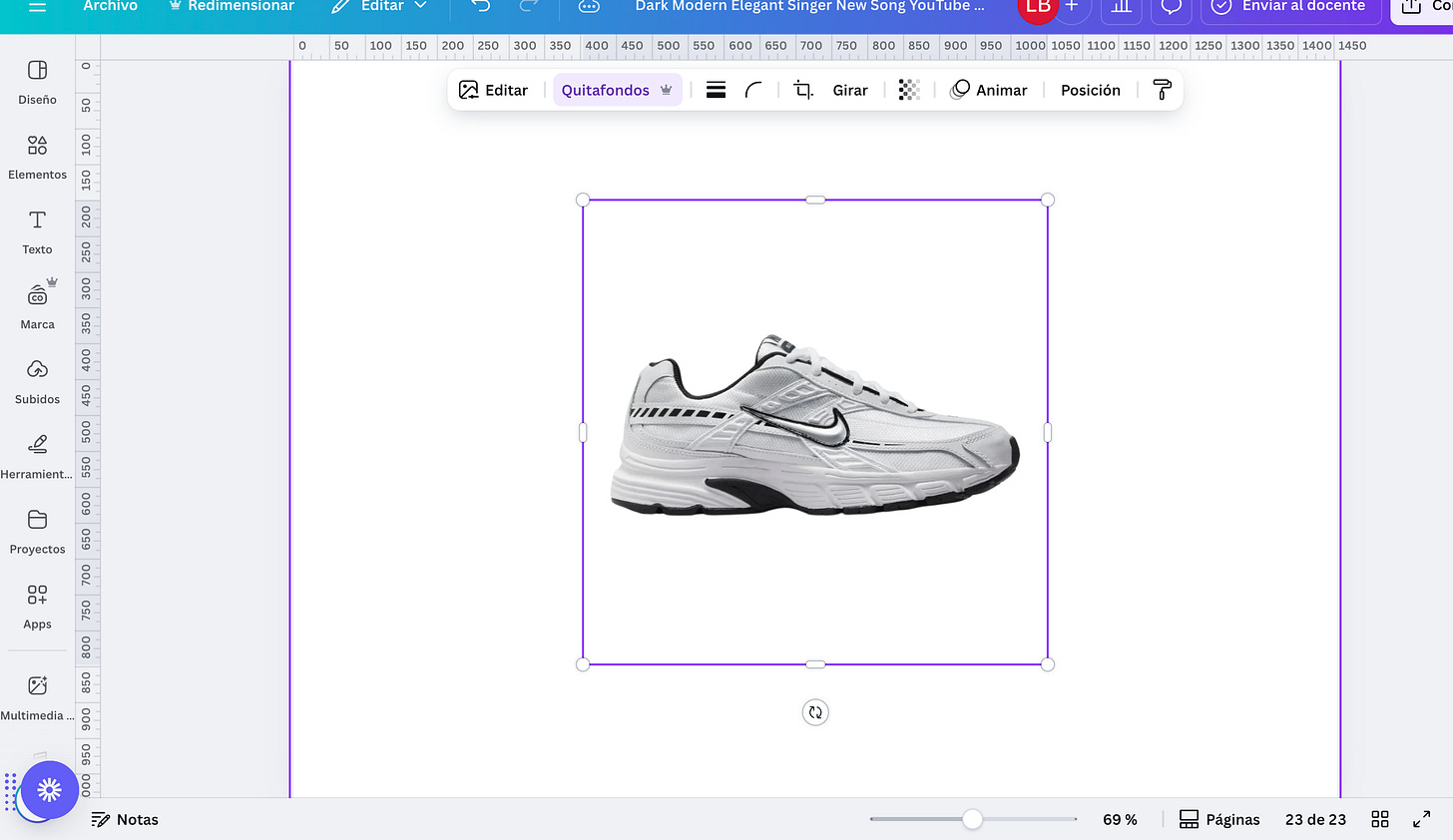Click the right-side middle handle of image
Viewport: 1453px width, 840px height.
[x=1048, y=432]
